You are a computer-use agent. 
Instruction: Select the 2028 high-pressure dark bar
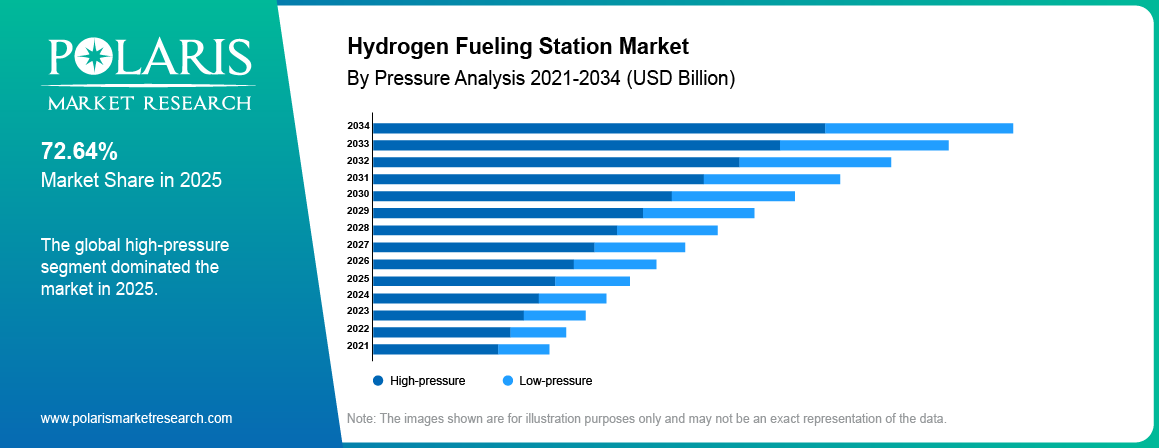tap(495, 230)
